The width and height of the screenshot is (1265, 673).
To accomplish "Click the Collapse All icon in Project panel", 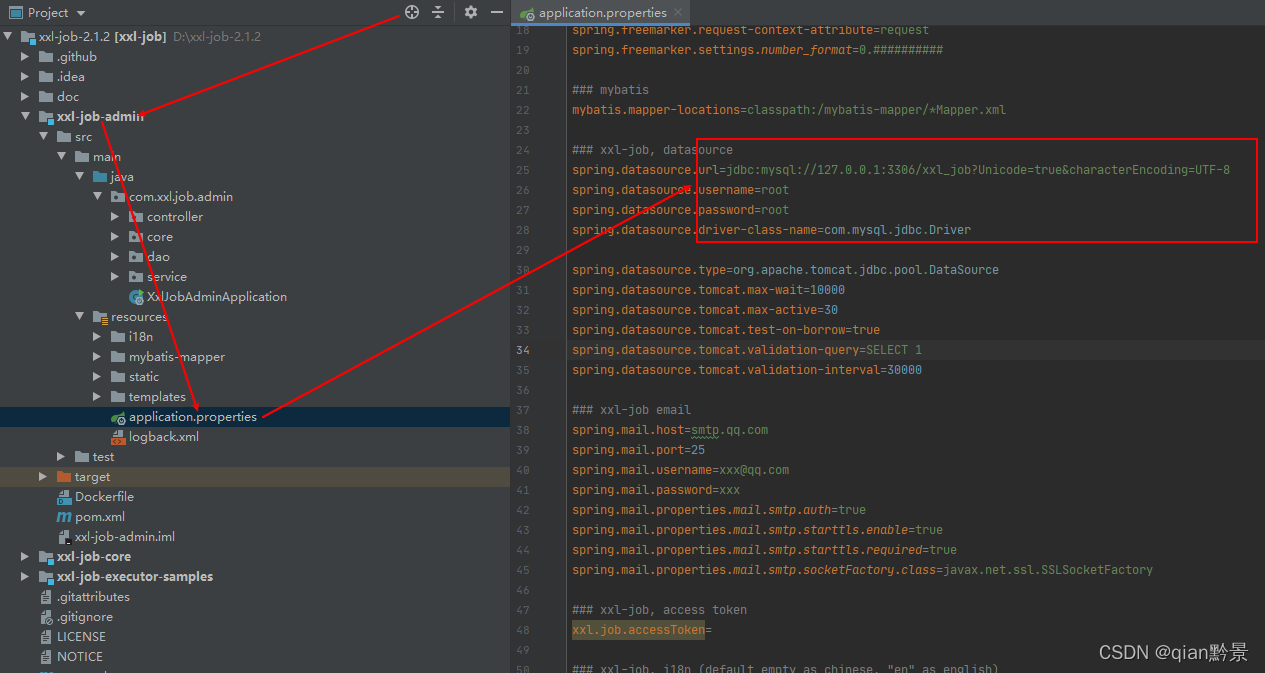I will point(438,12).
